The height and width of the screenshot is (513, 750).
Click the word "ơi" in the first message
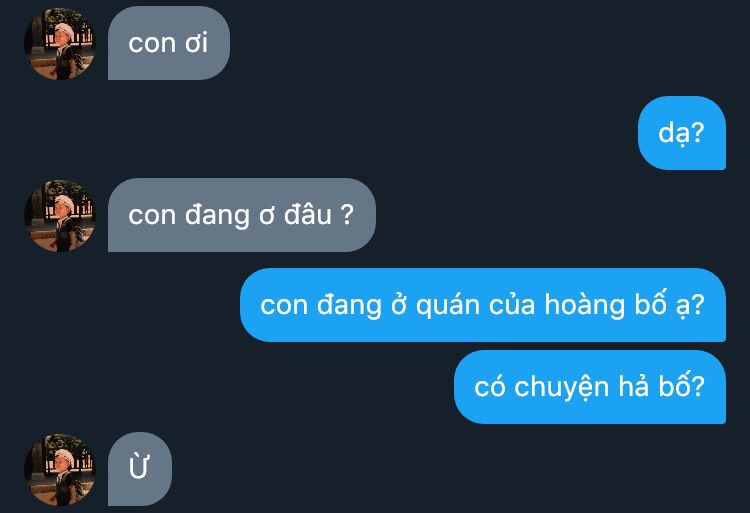pyautogui.click(x=197, y=43)
